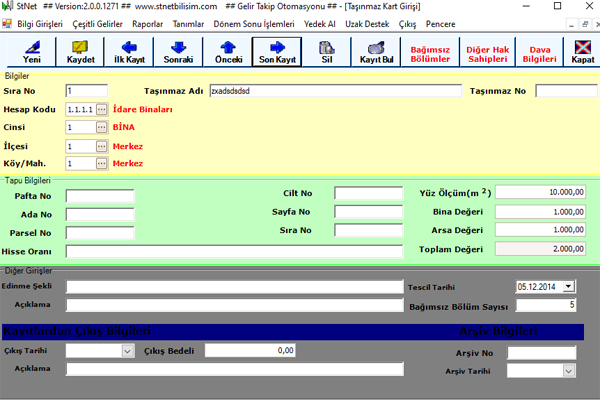Jump to last record via Son Kayıt
The height and width of the screenshot is (400, 600).
click(x=276, y=52)
